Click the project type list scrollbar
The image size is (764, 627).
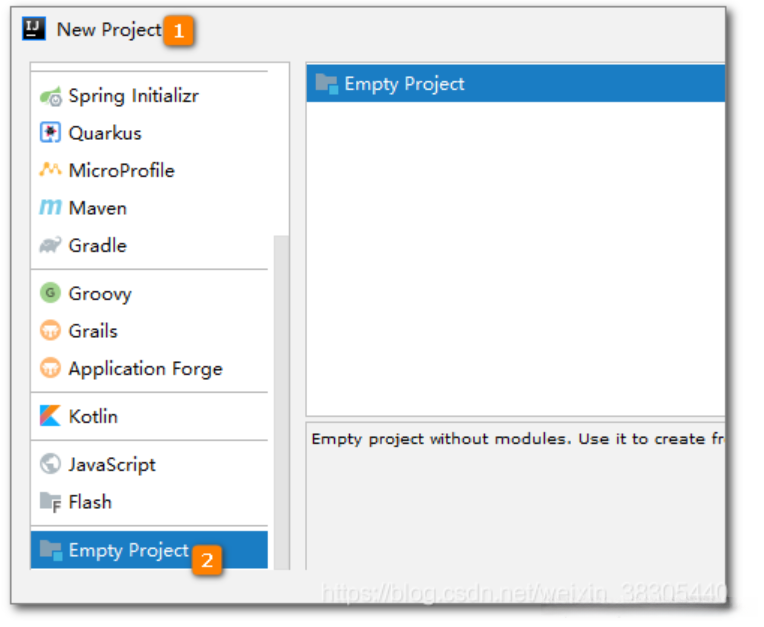pos(281,400)
